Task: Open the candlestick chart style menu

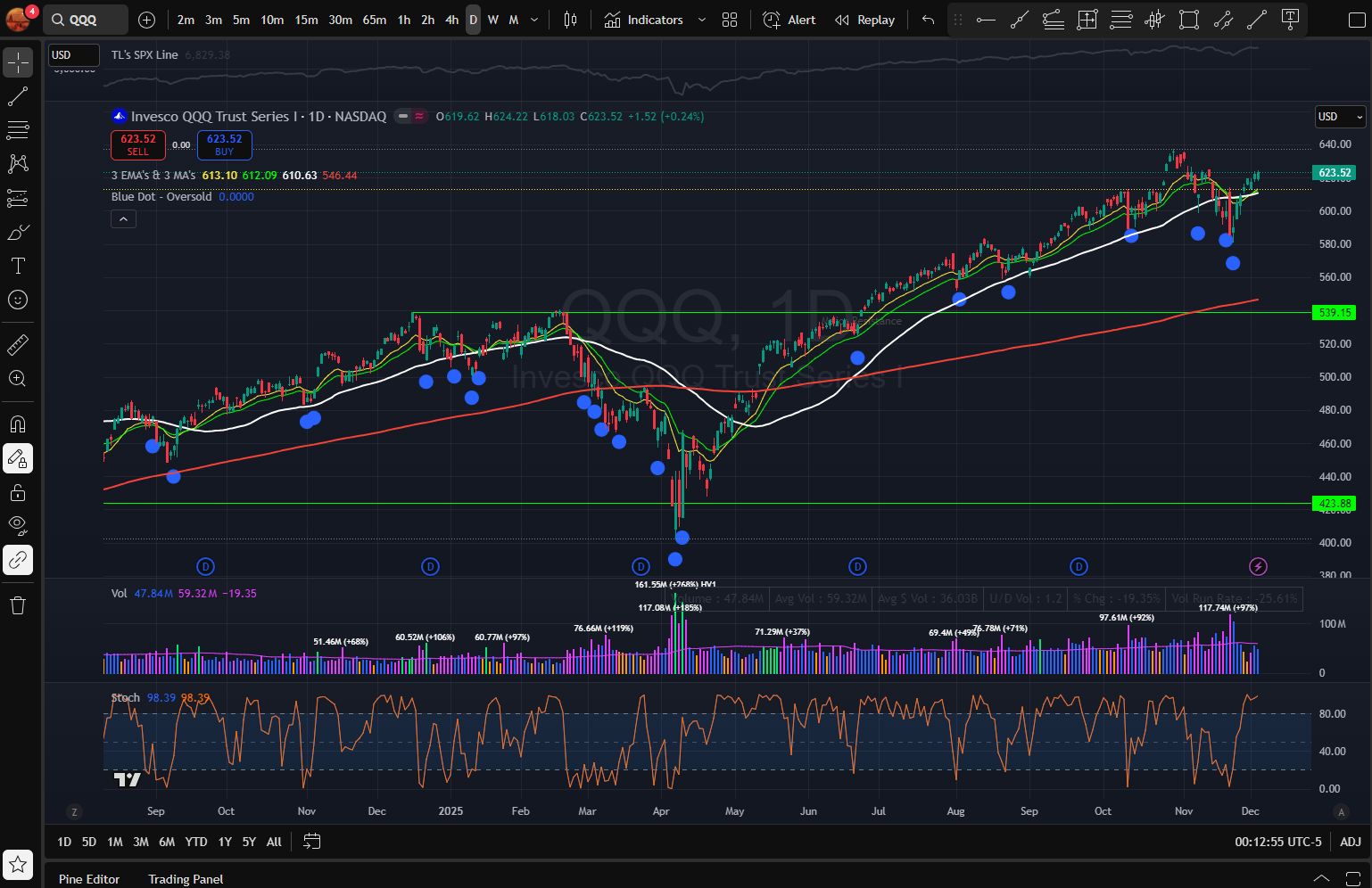Action: (x=571, y=20)
